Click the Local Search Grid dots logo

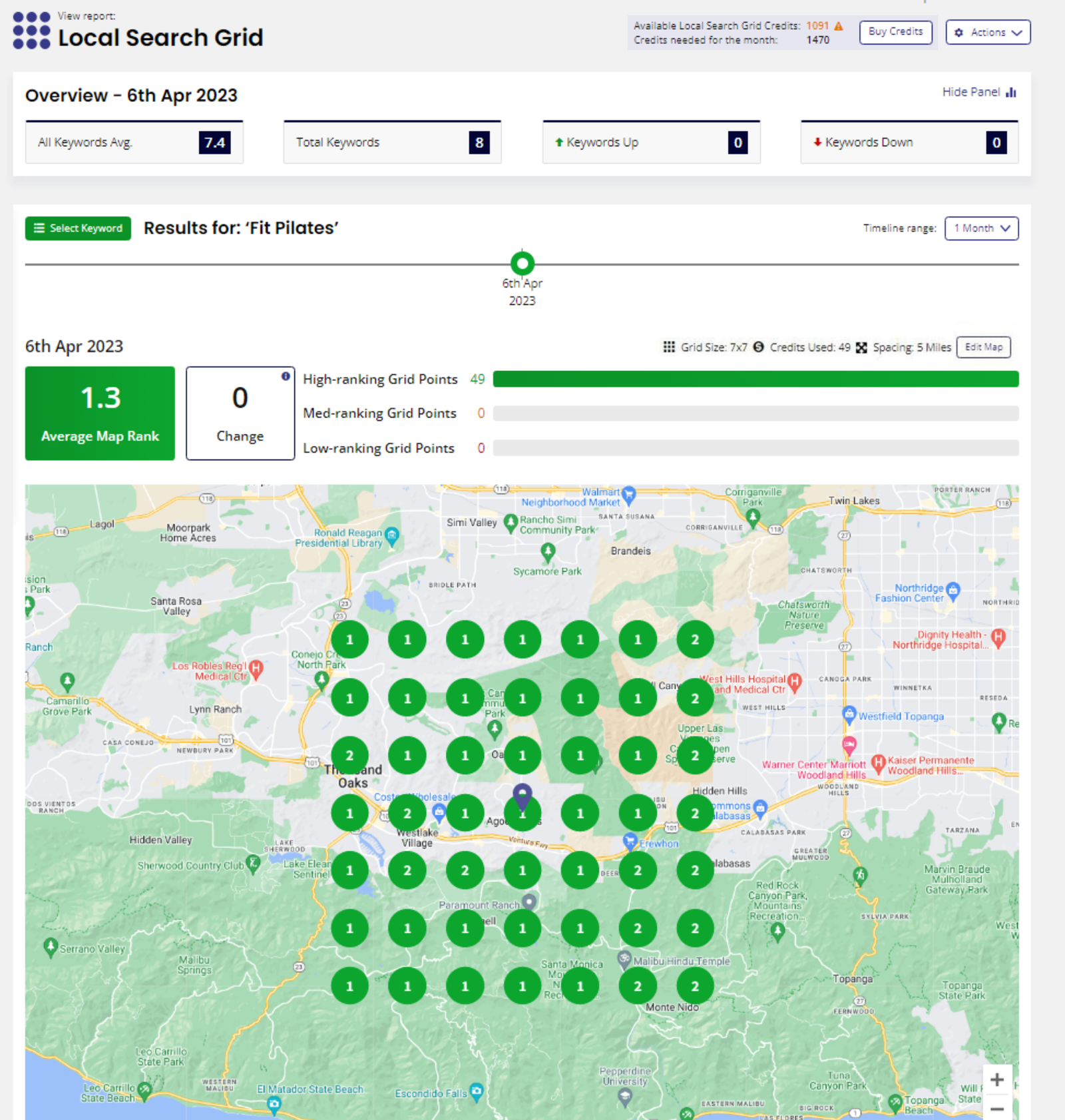31,31
